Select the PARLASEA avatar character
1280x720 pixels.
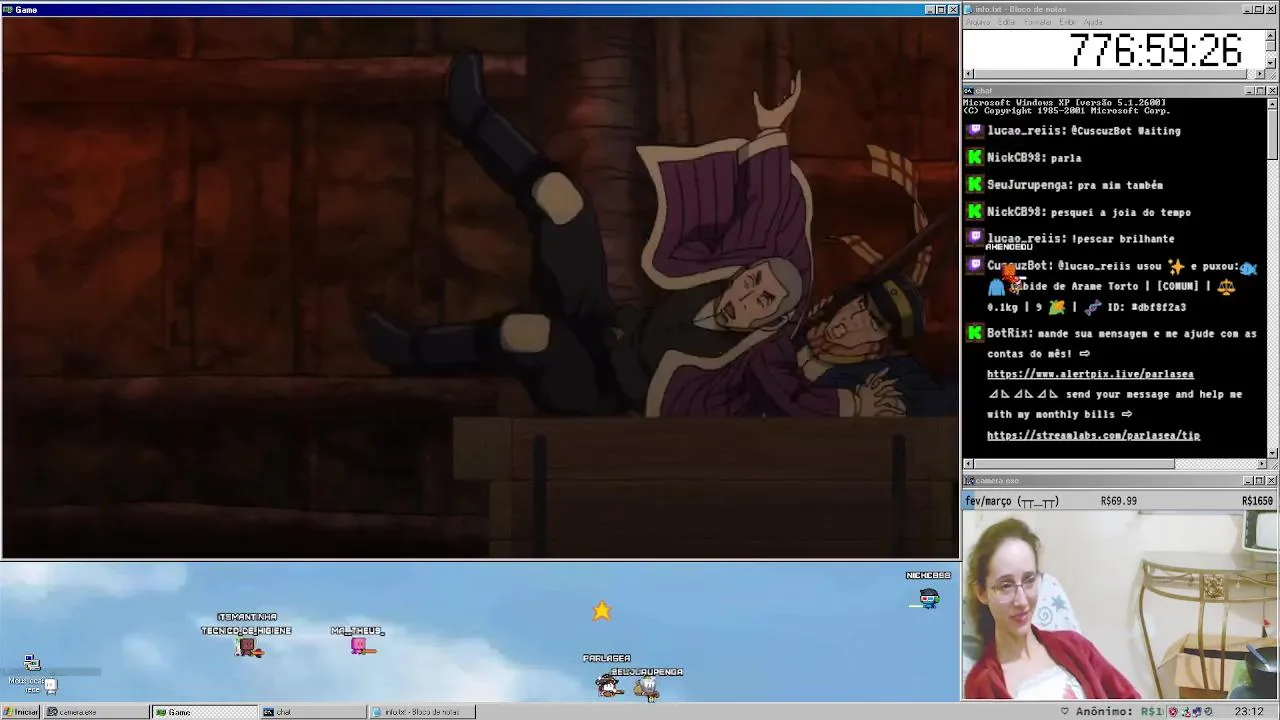(607, 685)
